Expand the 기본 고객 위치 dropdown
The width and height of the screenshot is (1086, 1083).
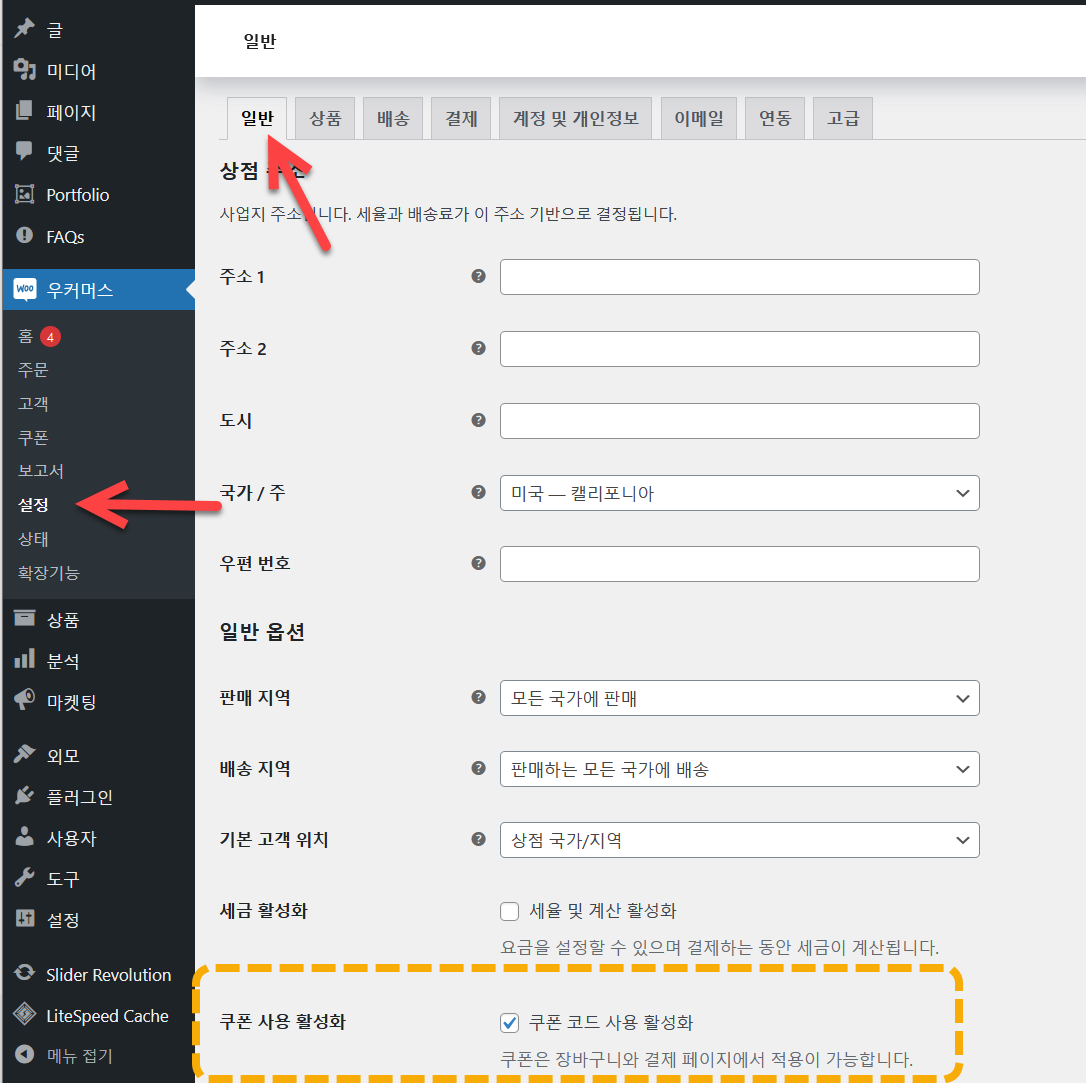point(740,839)
